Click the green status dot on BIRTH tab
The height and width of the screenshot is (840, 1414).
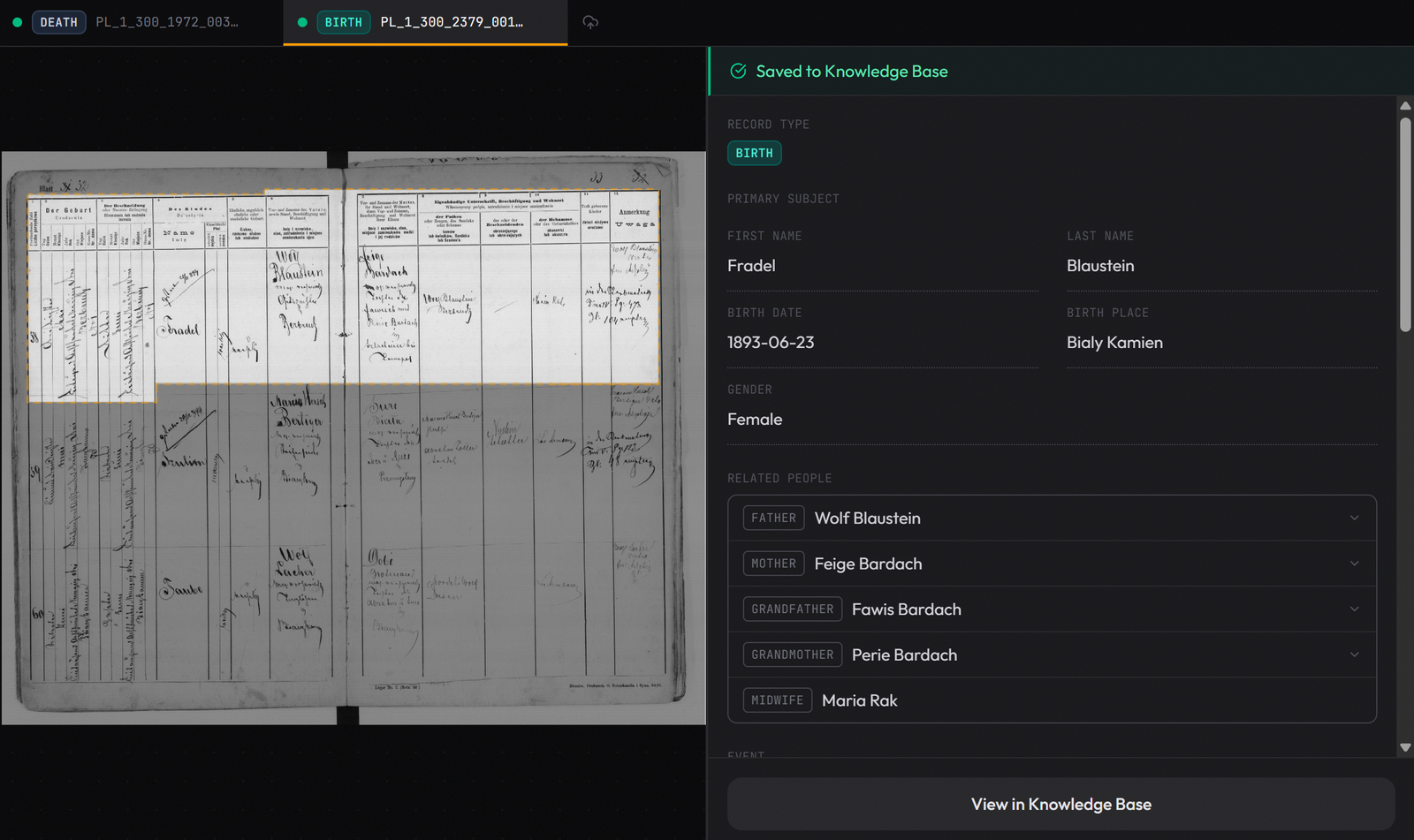[302, 22]
